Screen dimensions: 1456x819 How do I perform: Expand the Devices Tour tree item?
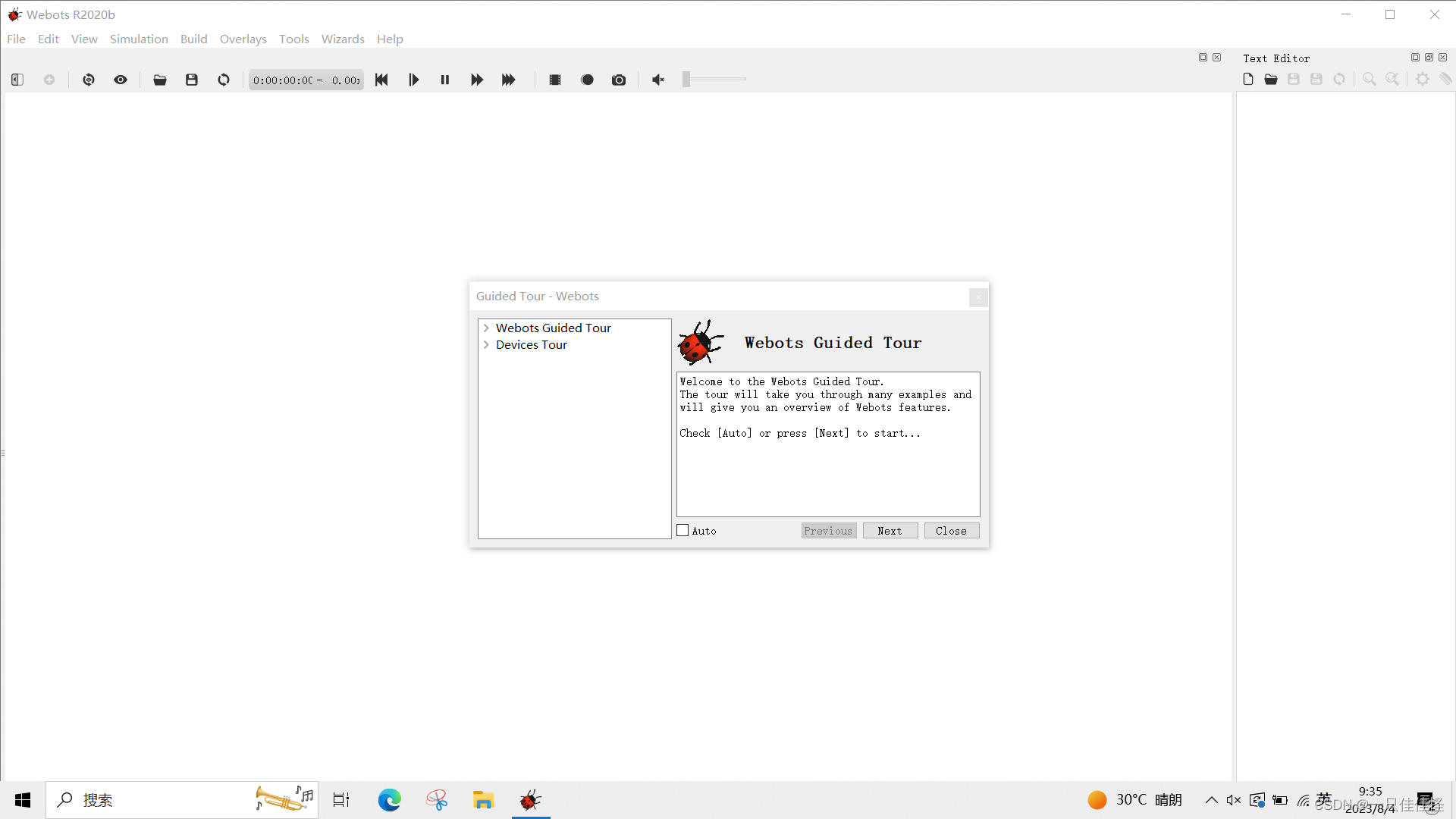(487, 344)
